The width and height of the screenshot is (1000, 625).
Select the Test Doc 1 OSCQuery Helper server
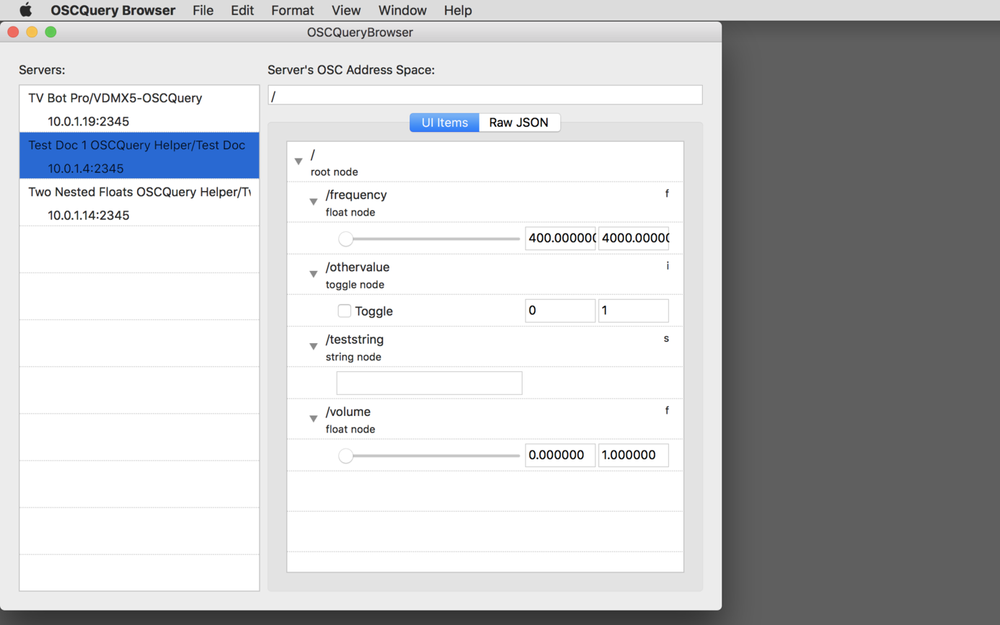point(139,156)
